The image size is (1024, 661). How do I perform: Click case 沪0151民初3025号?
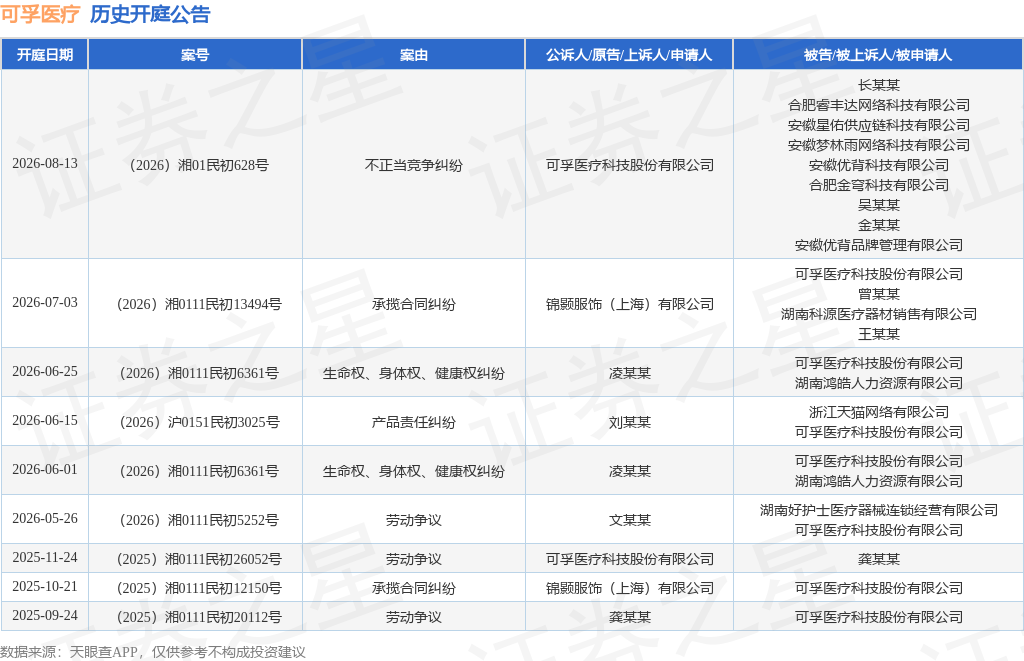tap(199, 422)
